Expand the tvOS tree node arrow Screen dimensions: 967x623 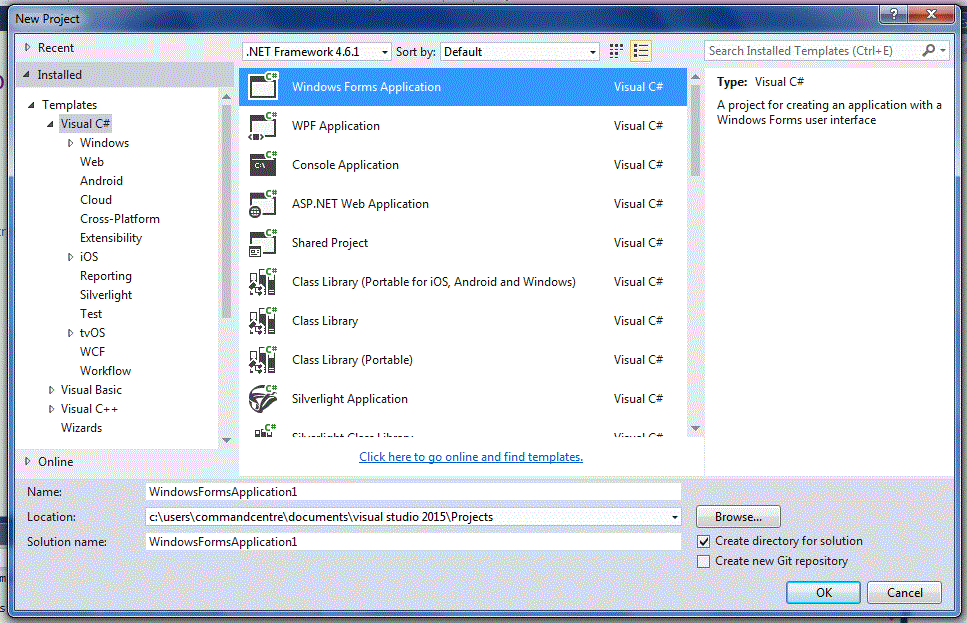click(70, 333)
